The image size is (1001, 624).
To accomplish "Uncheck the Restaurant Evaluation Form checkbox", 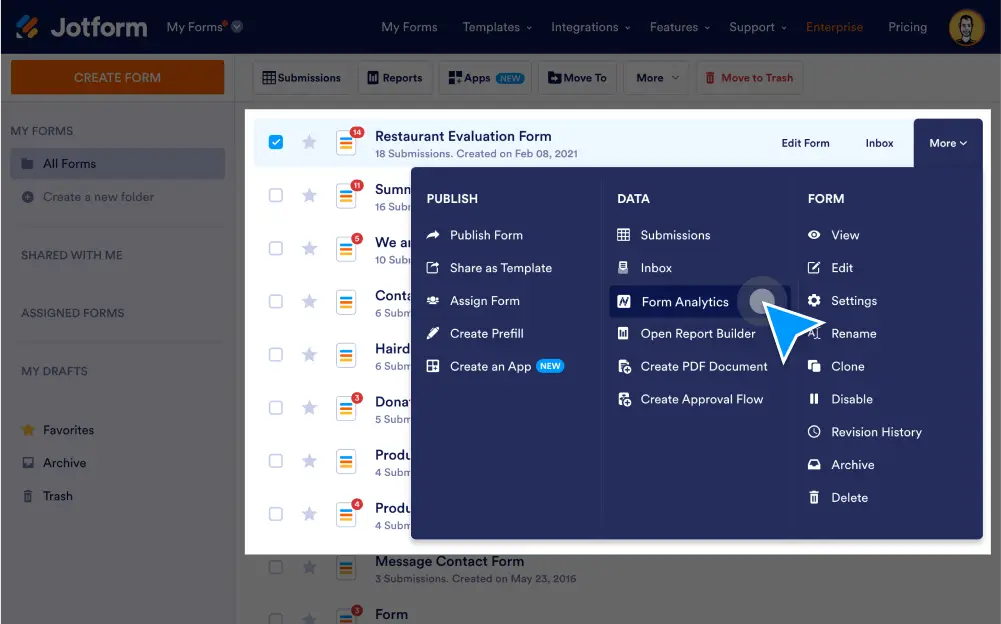I will 276,143.
